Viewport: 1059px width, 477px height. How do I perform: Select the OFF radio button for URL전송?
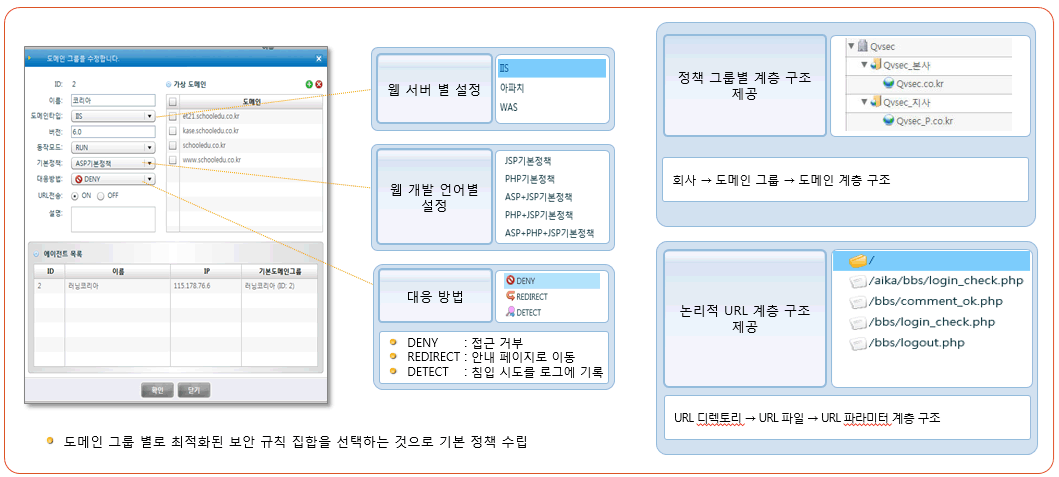[101, 195]
